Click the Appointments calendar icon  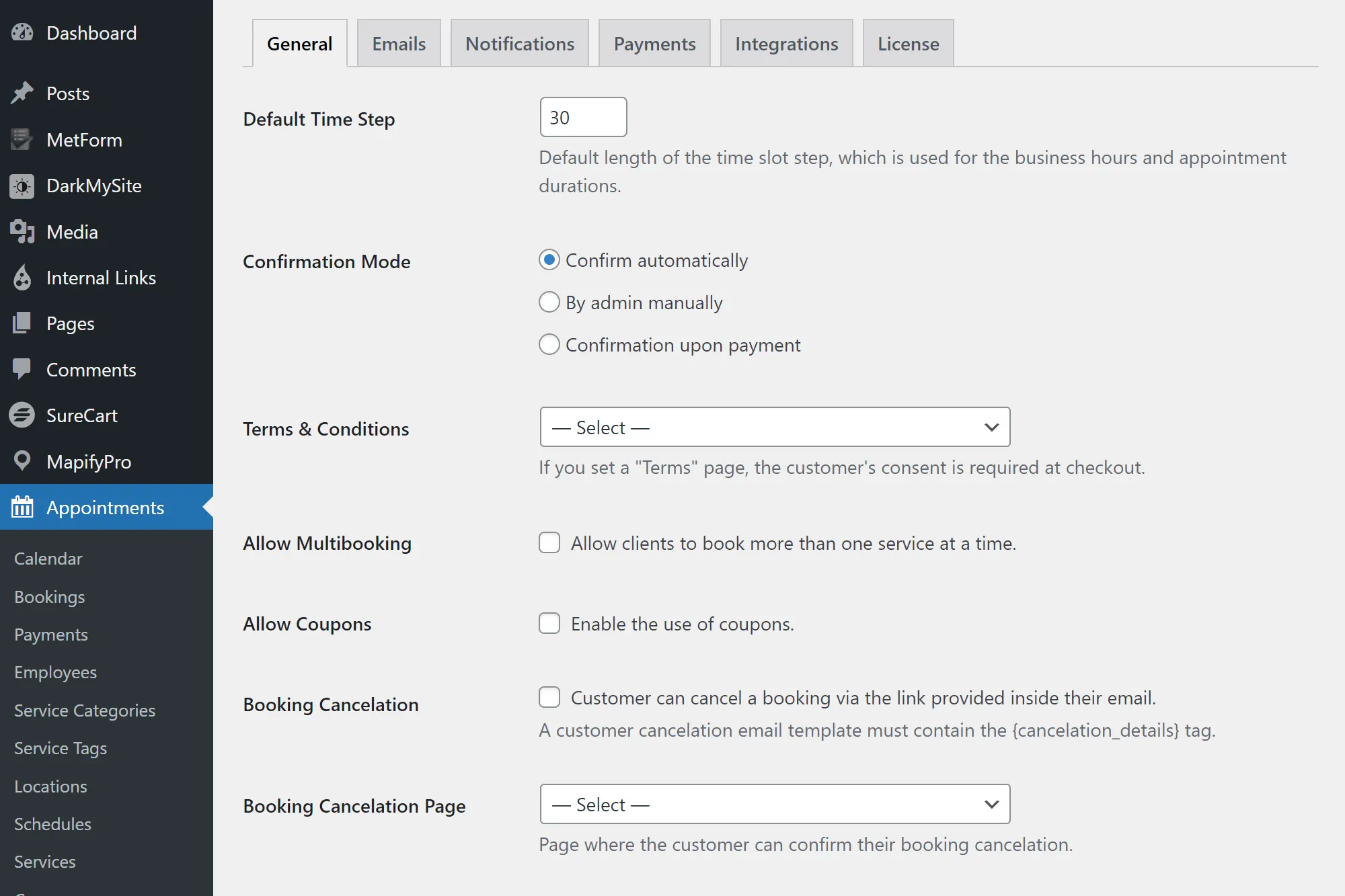pyautogui.click(x=23, y=507)
